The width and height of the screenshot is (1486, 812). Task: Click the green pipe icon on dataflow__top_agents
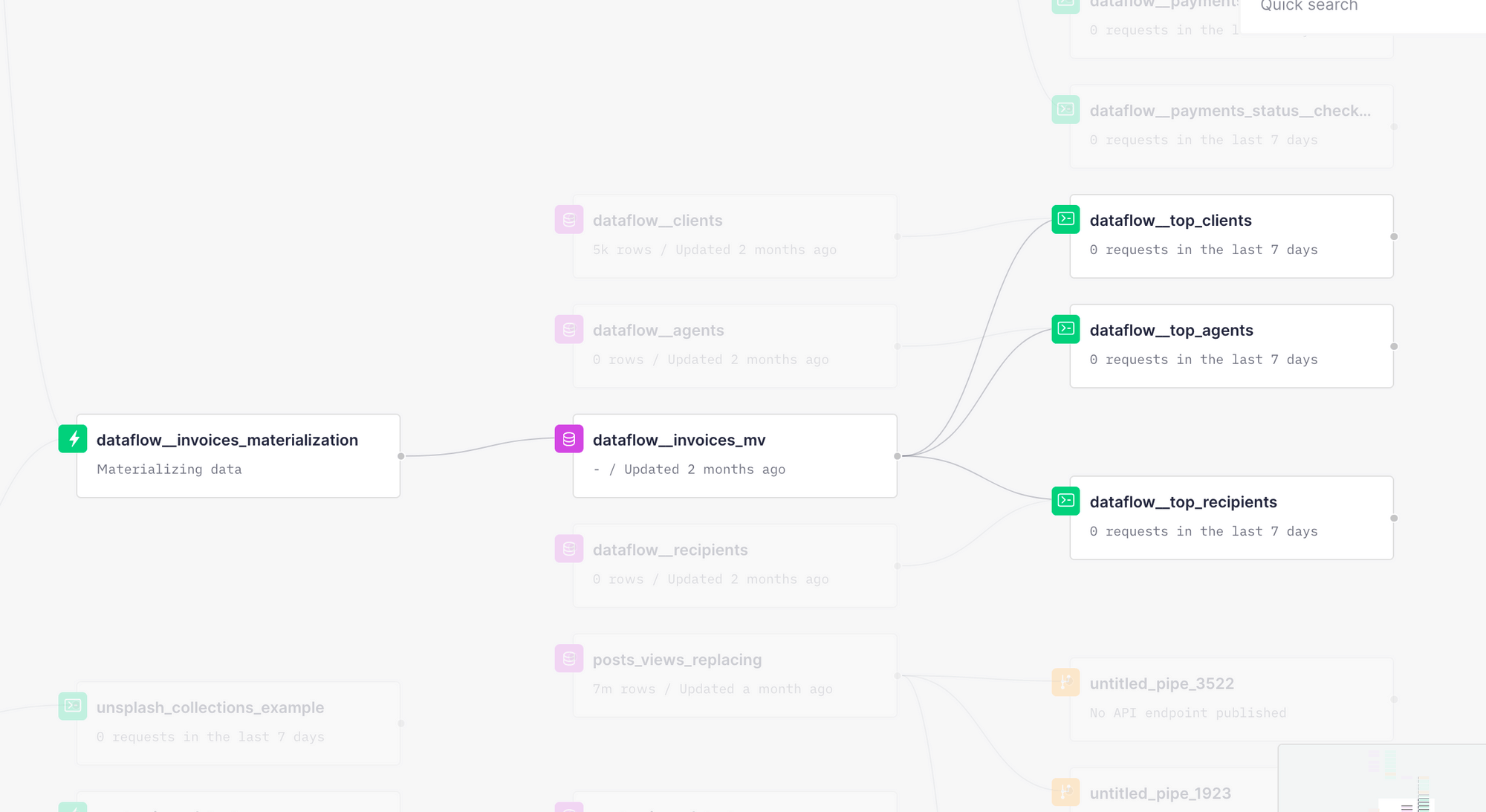(x=1065, y=329)
